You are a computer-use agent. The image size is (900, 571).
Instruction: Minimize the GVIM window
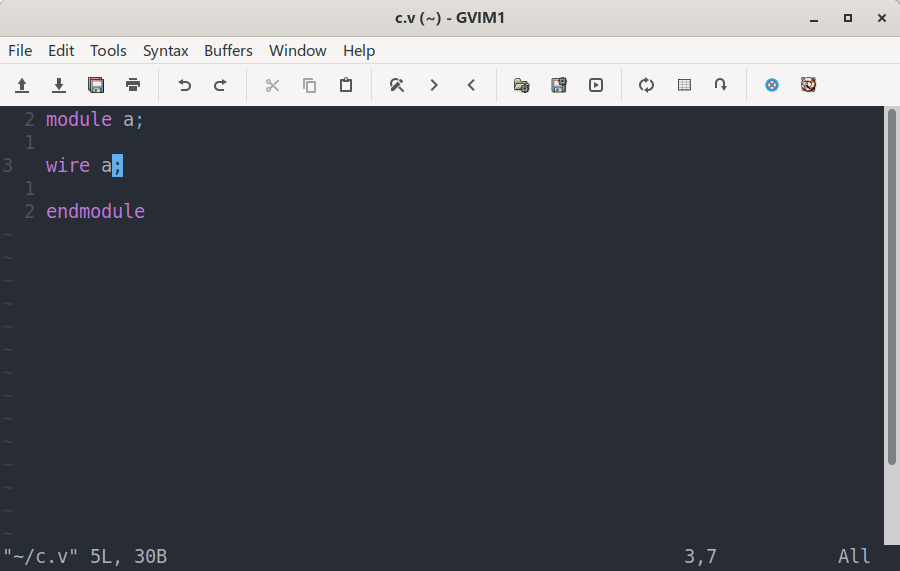[814, 18]
